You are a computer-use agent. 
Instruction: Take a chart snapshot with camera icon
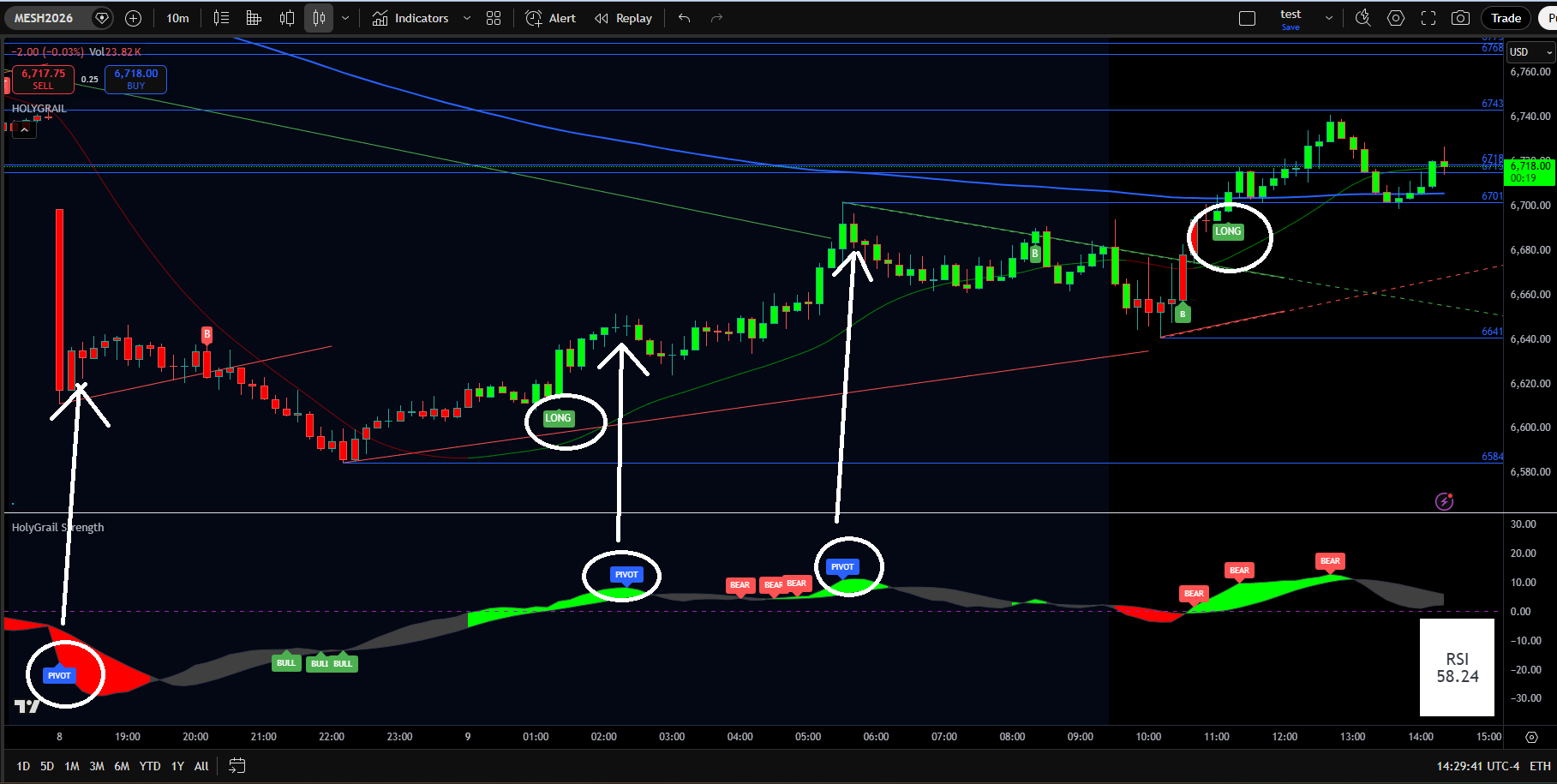pyautogui.click(x=1460, y=18)
